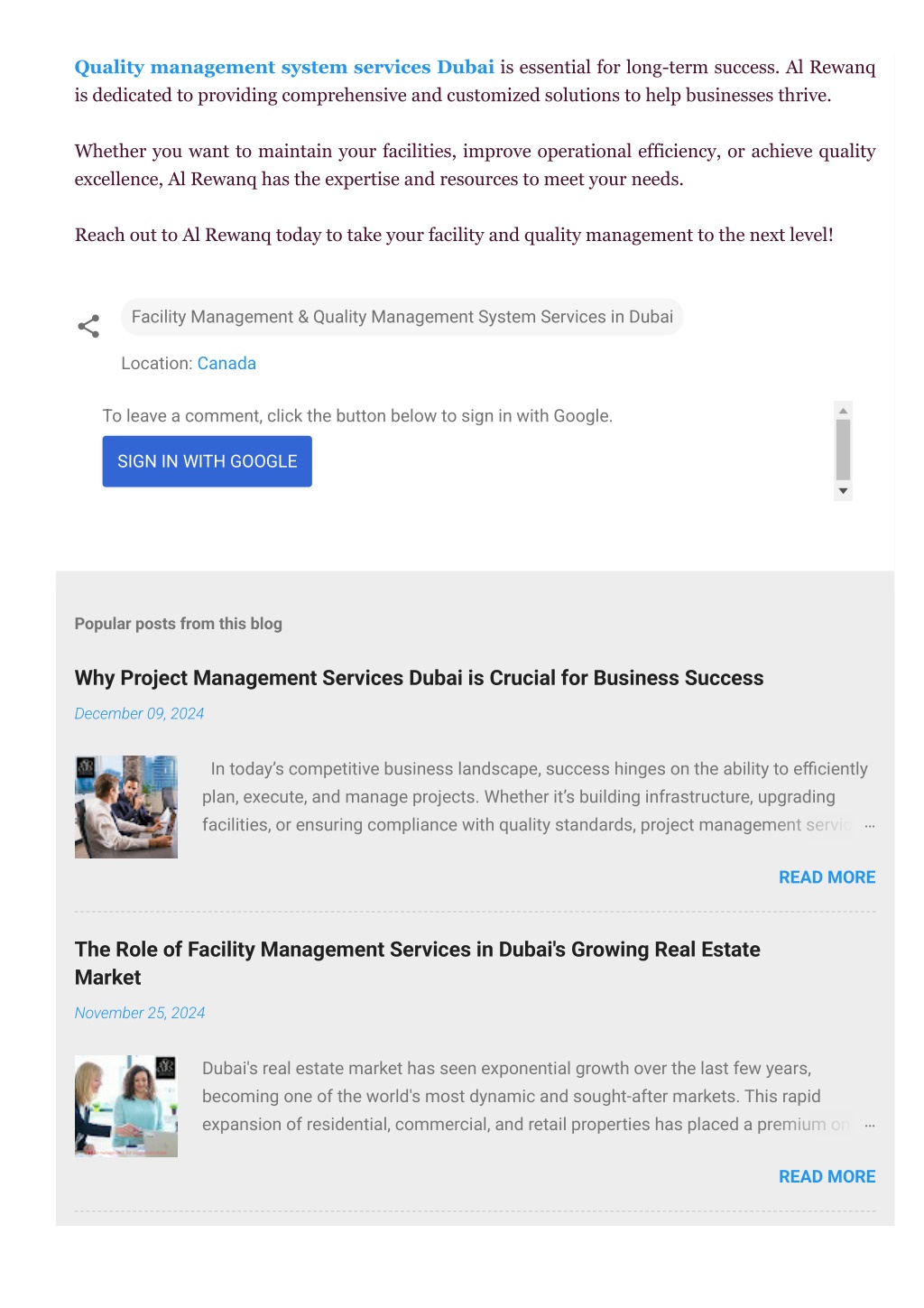Click Read More for the Project Management post
The height and width of the screenshot is (1308, 924).
(827, 877)
